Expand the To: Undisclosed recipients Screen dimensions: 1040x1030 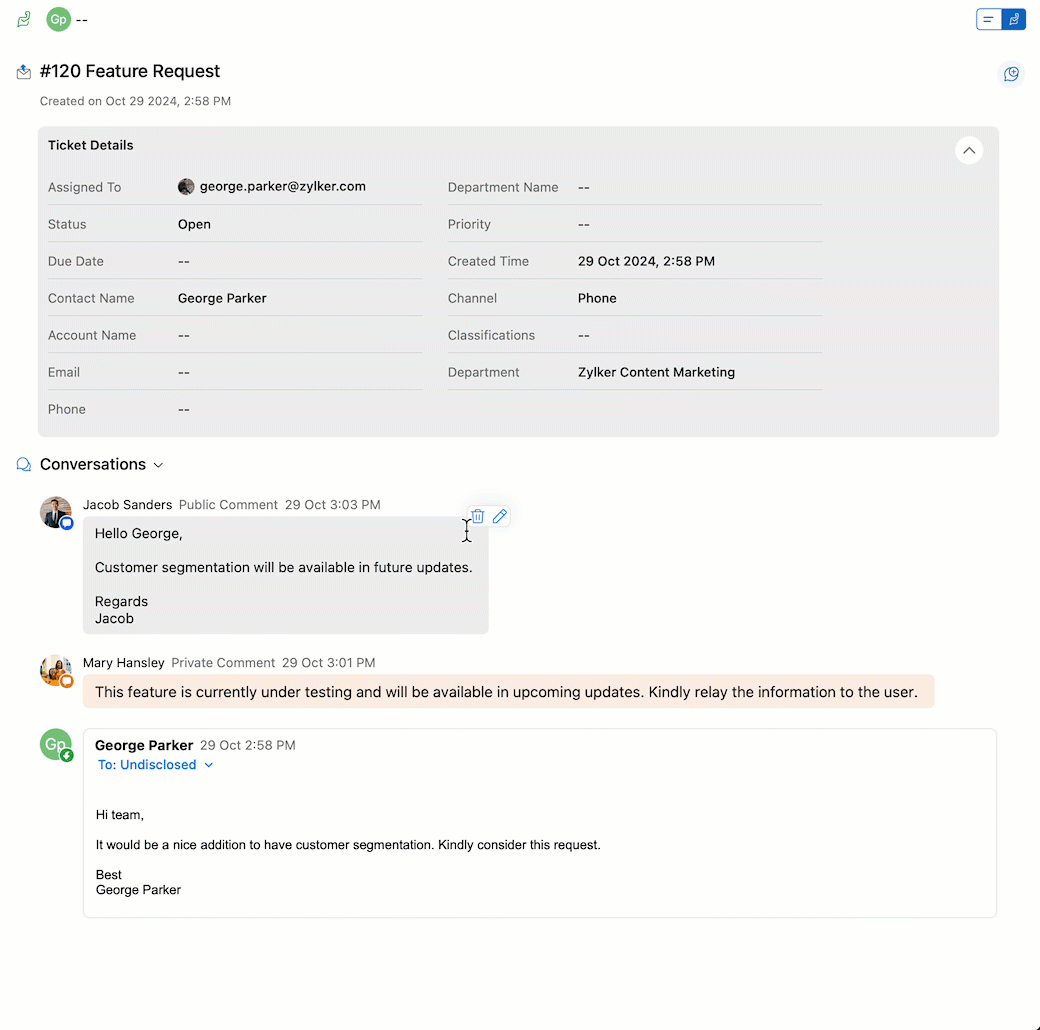click(x=155, y=765)
